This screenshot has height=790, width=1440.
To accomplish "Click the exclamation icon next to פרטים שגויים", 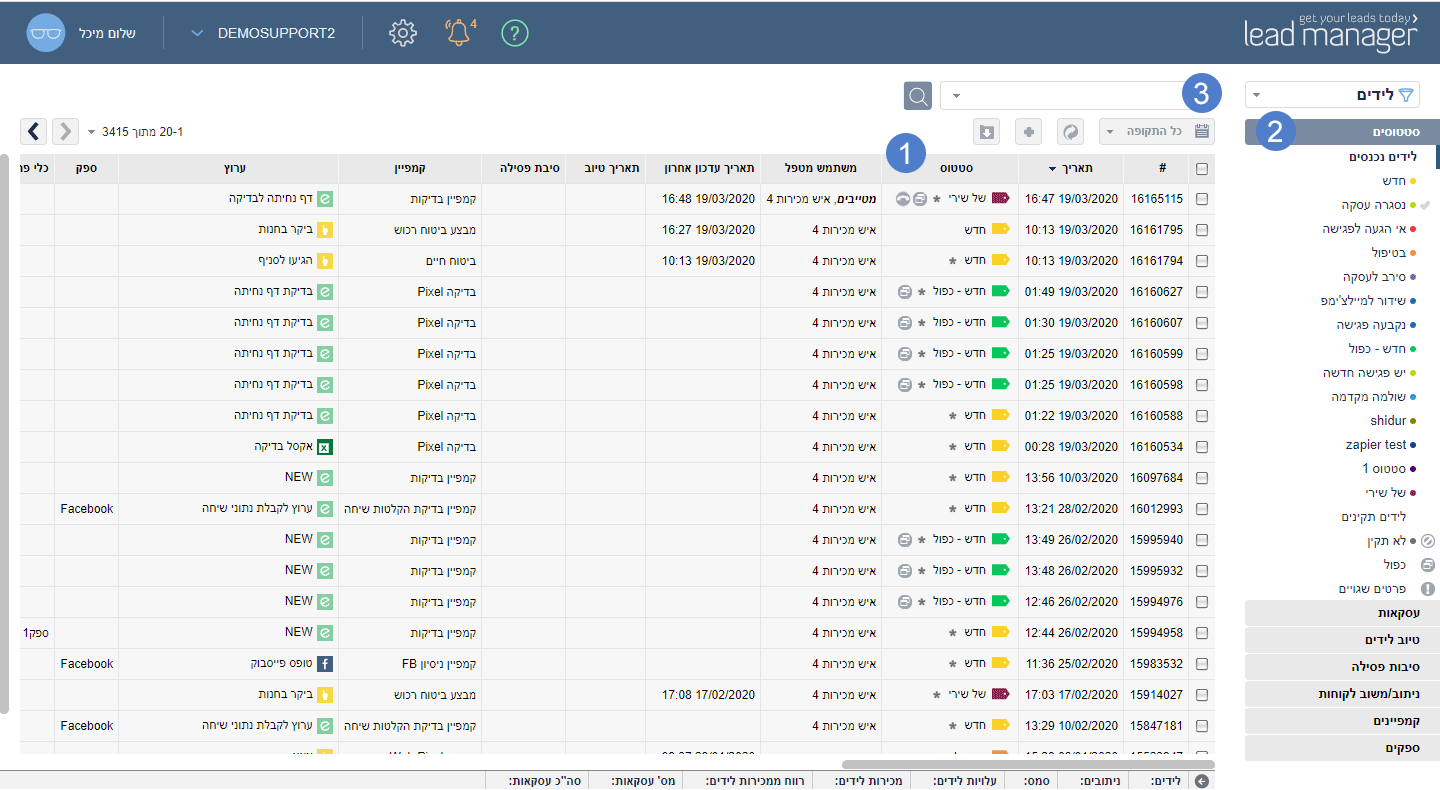I will (x=1428, y=589).
